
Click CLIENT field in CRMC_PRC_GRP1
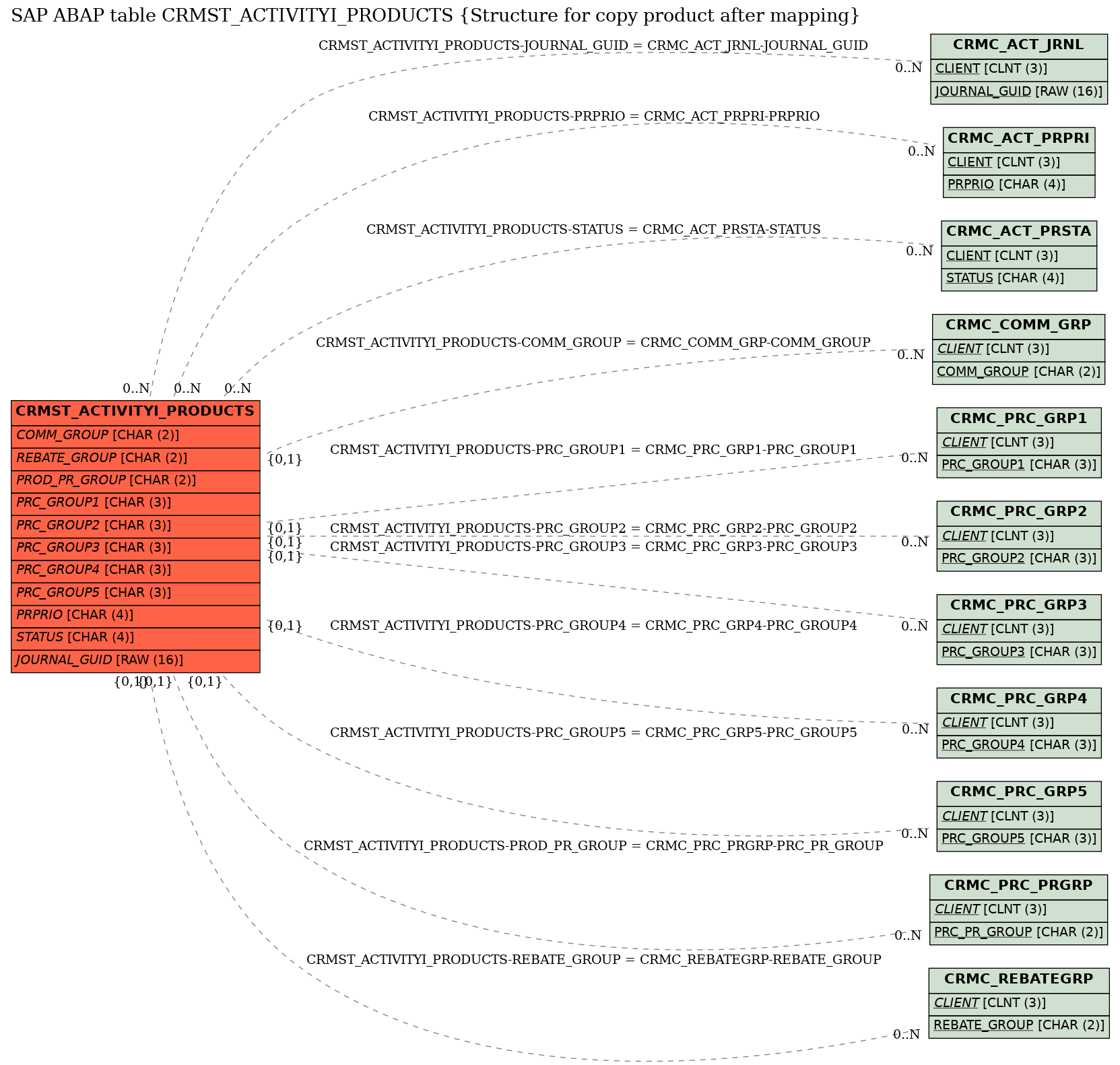coord(1018,443)
